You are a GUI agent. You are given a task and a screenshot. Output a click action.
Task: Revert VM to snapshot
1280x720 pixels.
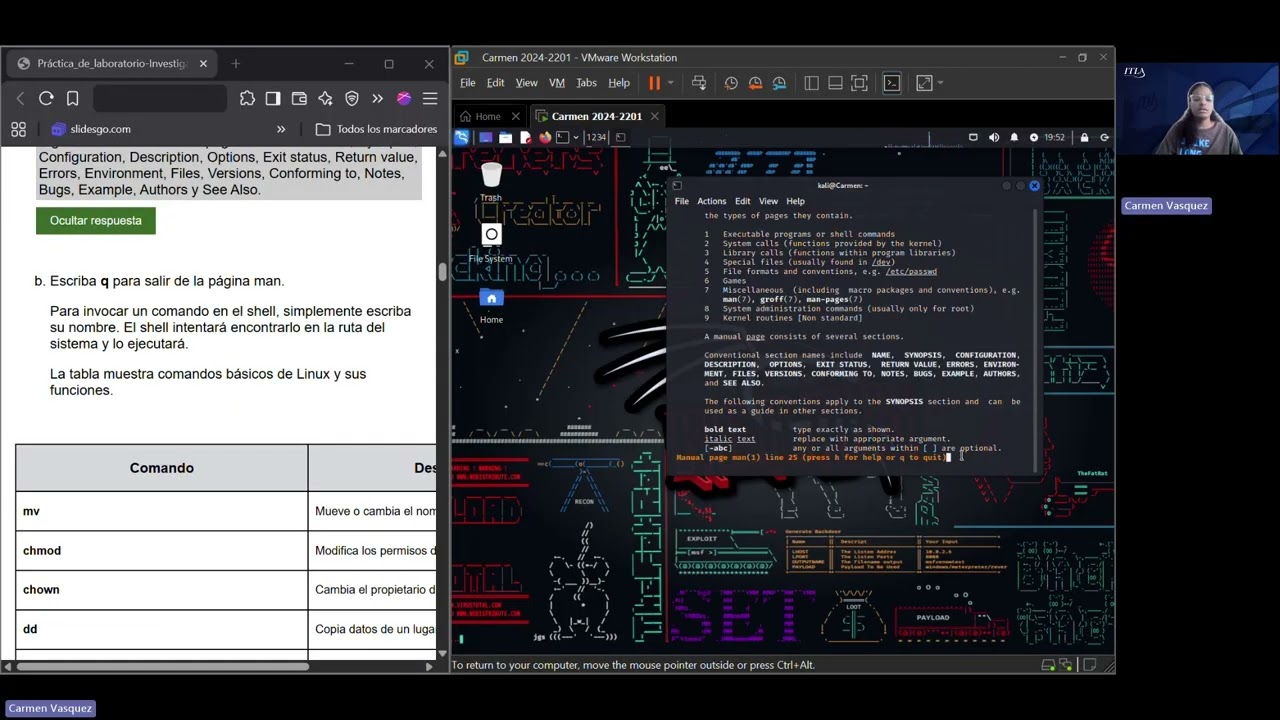[x=755, y=83]
